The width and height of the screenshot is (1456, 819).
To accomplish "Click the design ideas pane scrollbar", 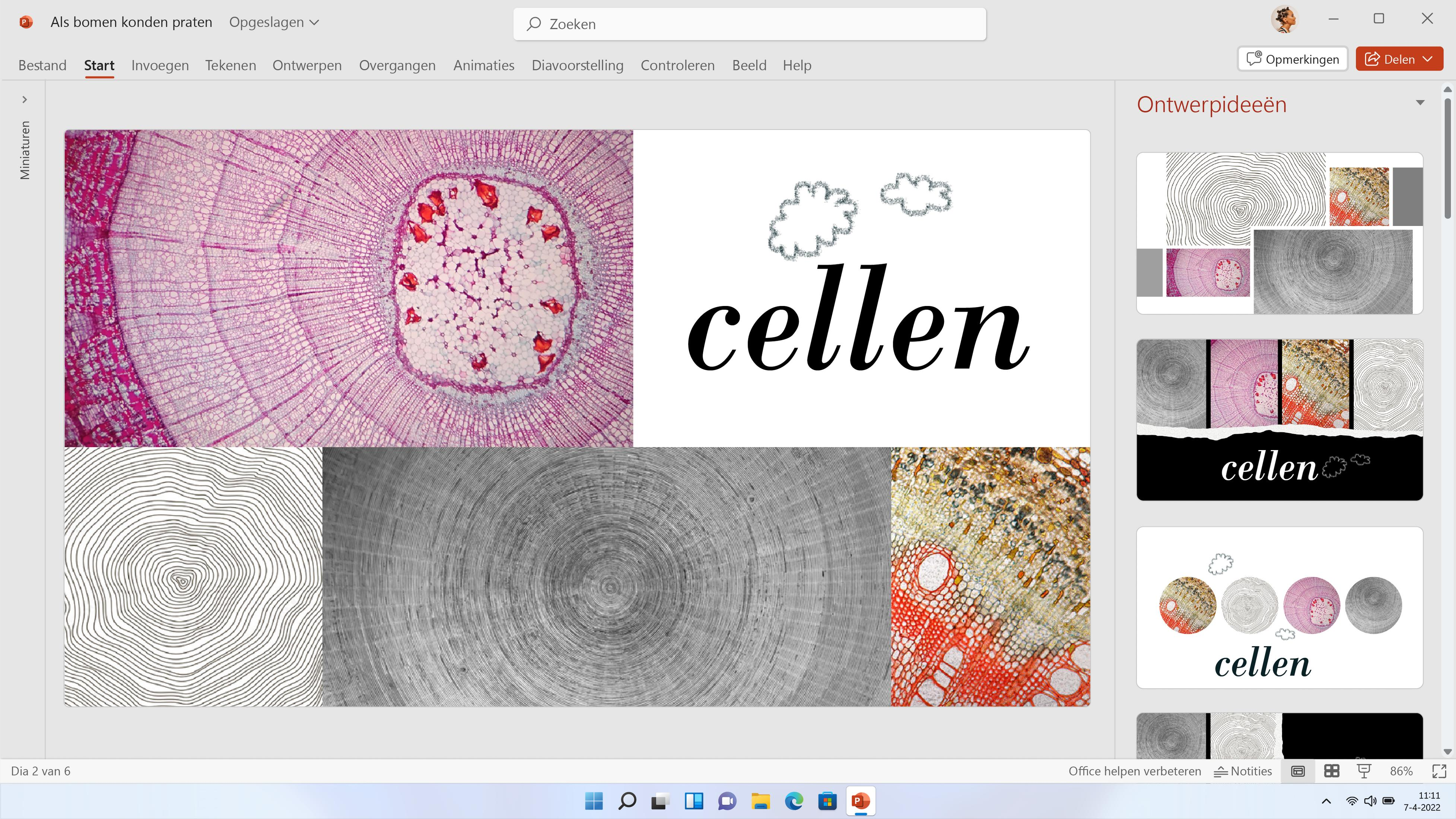I will click(1447, 158).
